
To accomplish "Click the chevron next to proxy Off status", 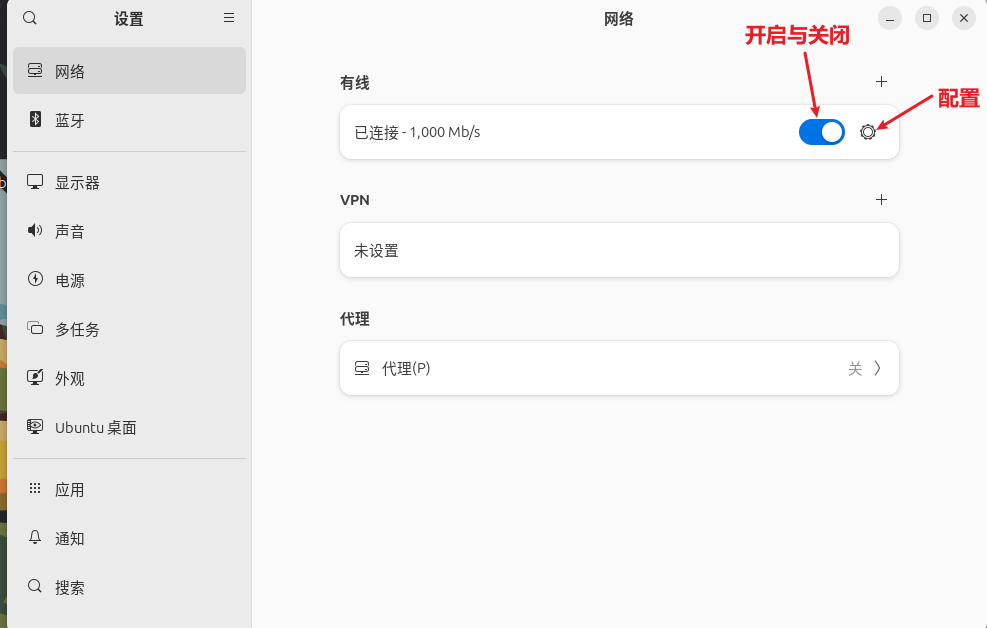I will tap(878, 368).
